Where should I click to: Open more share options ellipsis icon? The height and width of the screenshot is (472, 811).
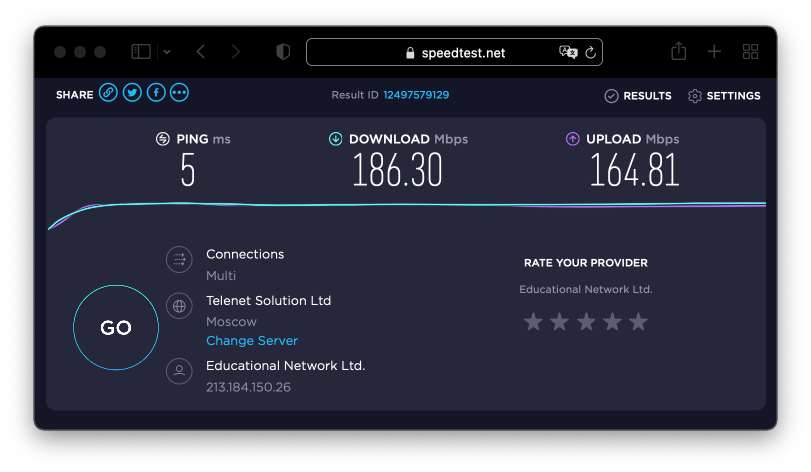[x=179, y=93]
